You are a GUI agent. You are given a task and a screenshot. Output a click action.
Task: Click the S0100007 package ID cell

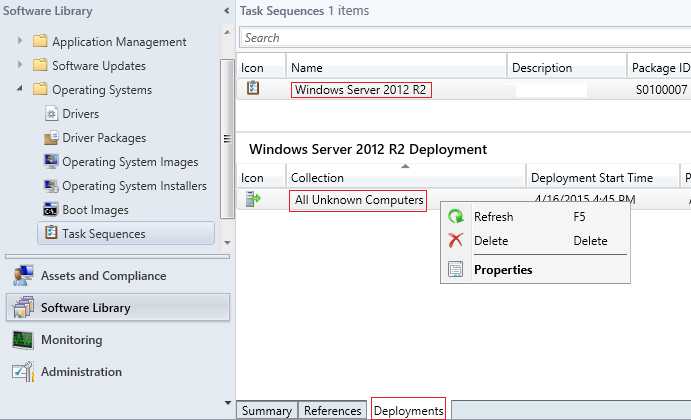(x=661, y=90)
